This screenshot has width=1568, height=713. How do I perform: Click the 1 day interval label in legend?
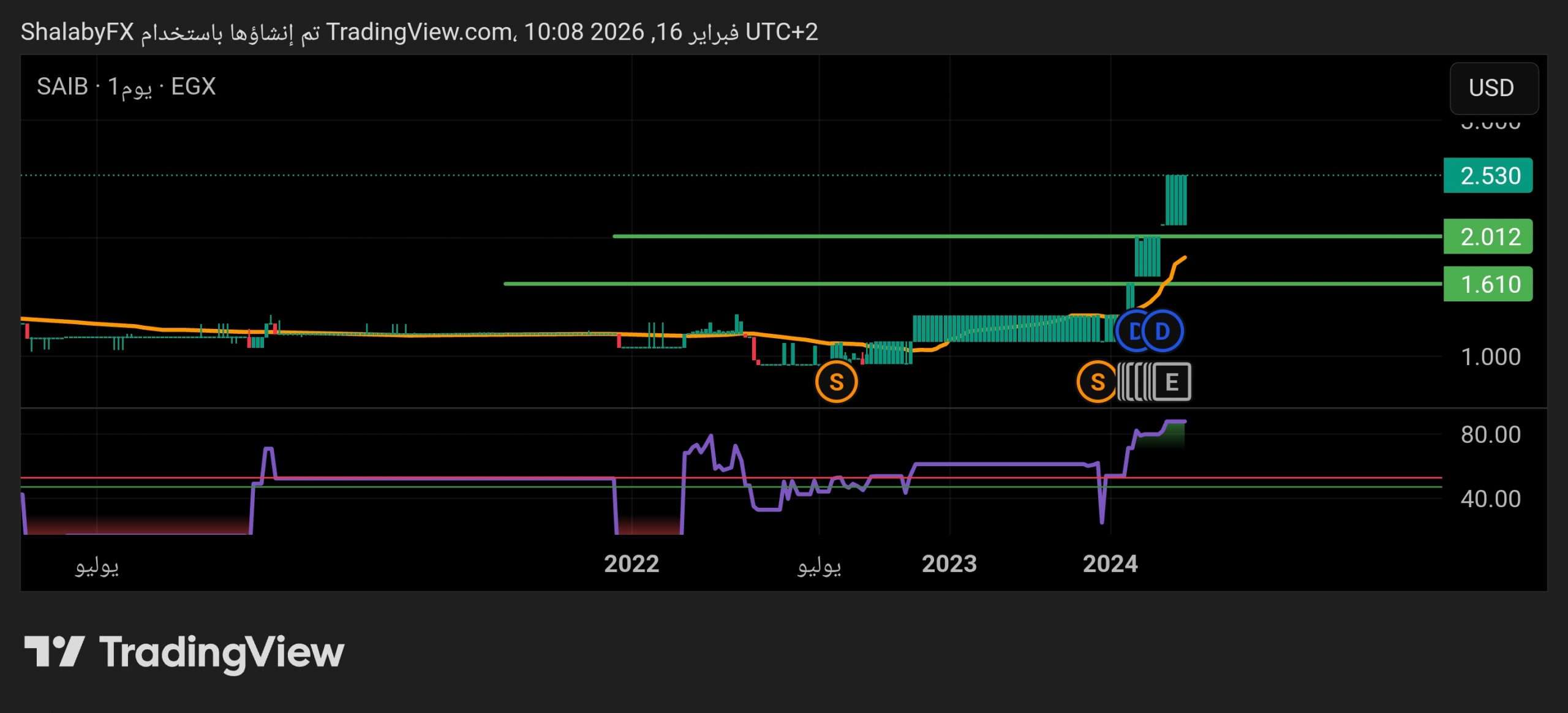pyautogui.click(x=130, y=87)
